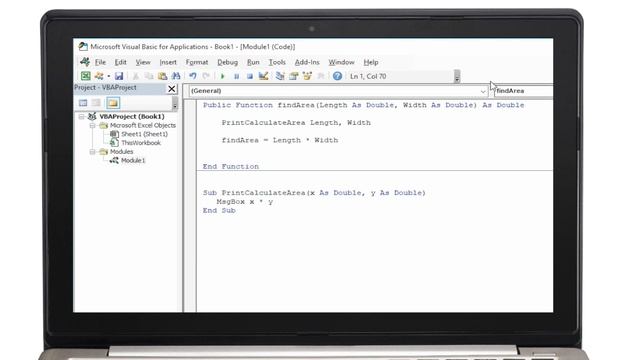This screenshot has height=360, width=640.
Task: Run the macro with the green play icon
Action: [222, 76]
